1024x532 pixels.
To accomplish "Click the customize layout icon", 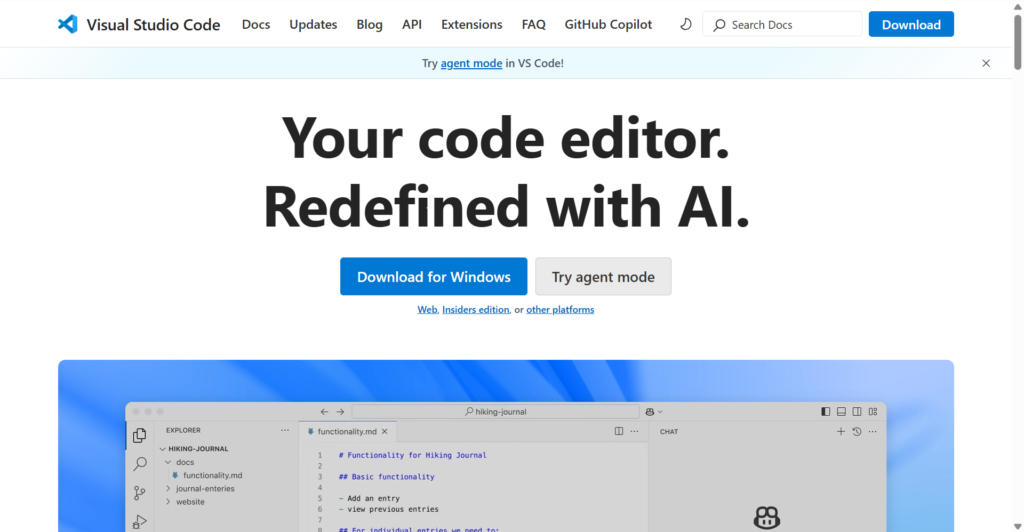I will 872,412.
